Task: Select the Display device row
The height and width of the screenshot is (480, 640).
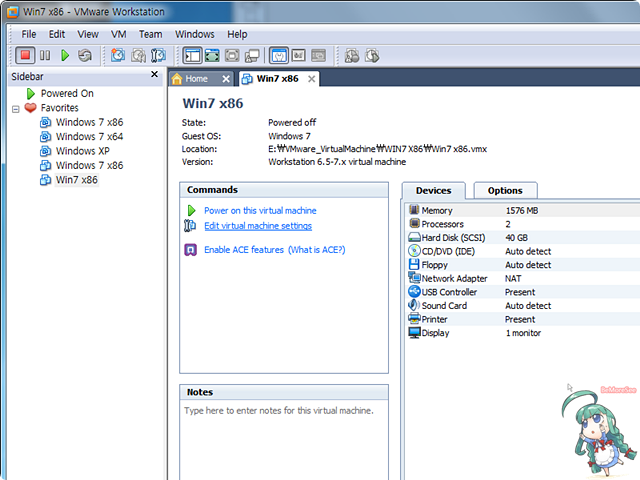Action: (524, 333)
